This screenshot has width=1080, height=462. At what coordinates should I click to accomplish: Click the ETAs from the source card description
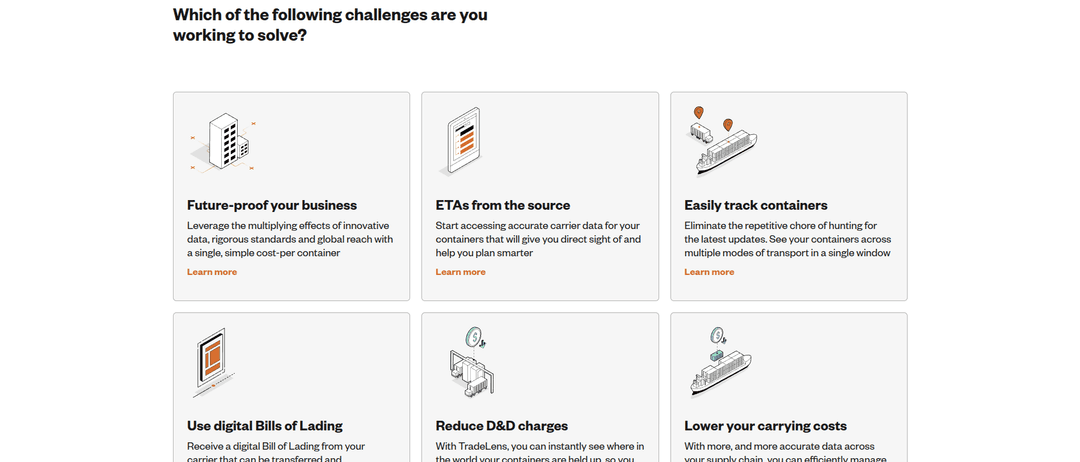point(538,239)
